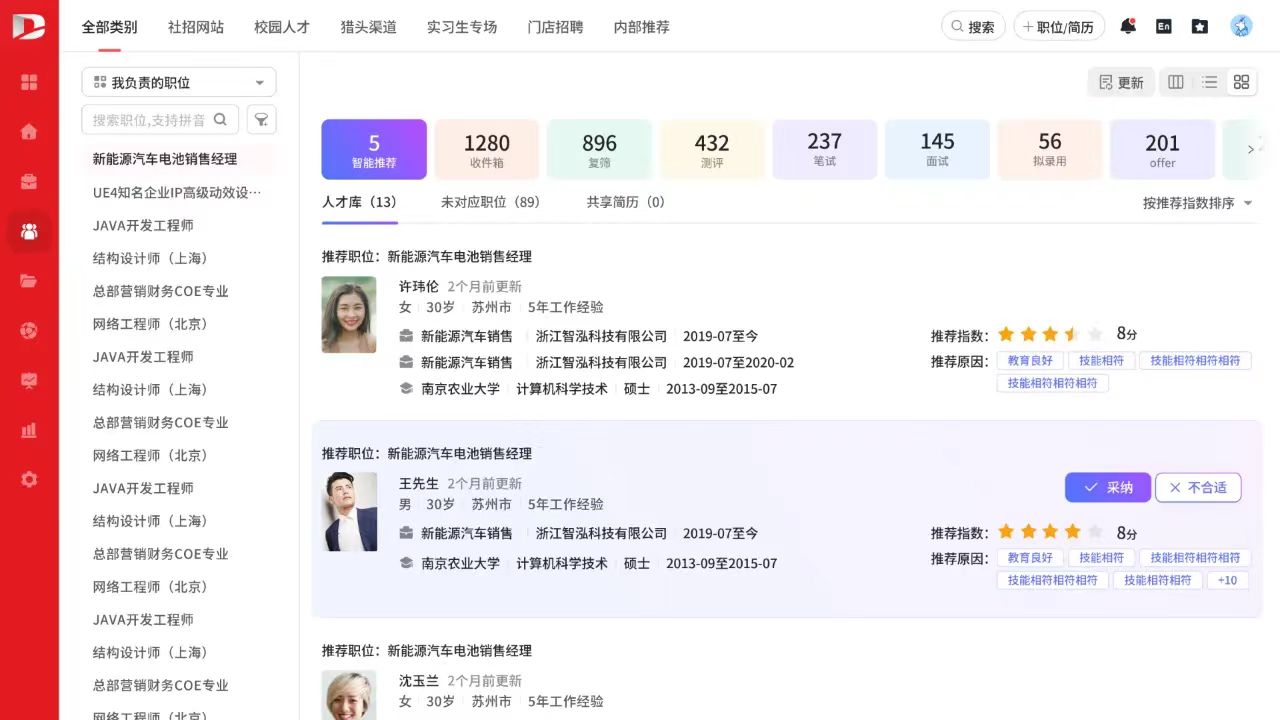Click the 采纳 button on 王先生's card

click(x=1107, y=487)
